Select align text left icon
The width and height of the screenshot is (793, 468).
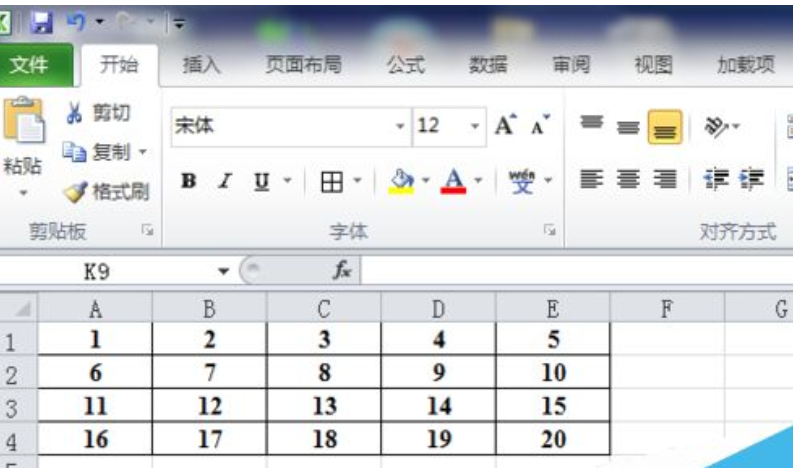pyautogui.click(x=592, y=179)
